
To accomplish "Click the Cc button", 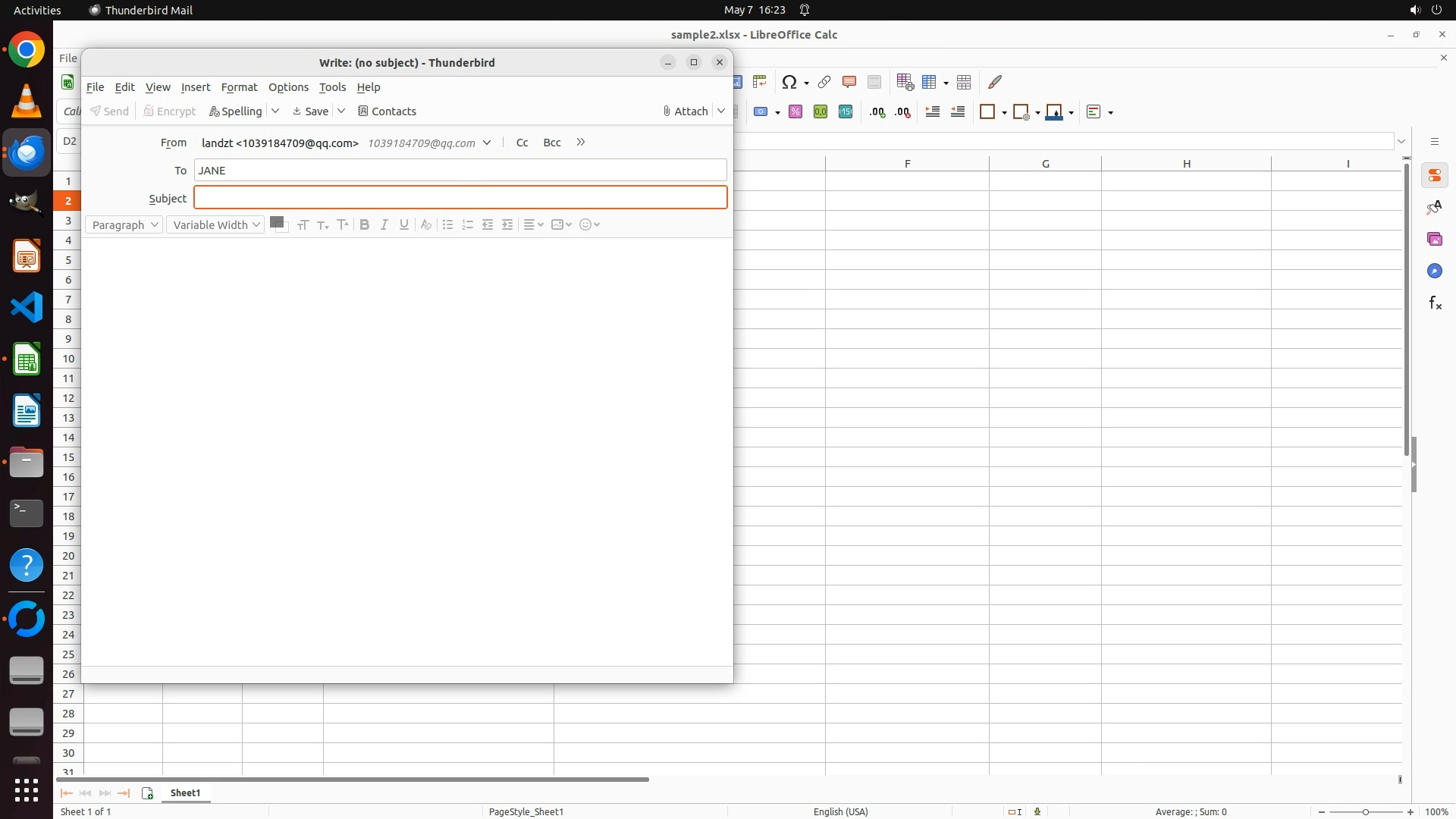I will pos(522,143).
